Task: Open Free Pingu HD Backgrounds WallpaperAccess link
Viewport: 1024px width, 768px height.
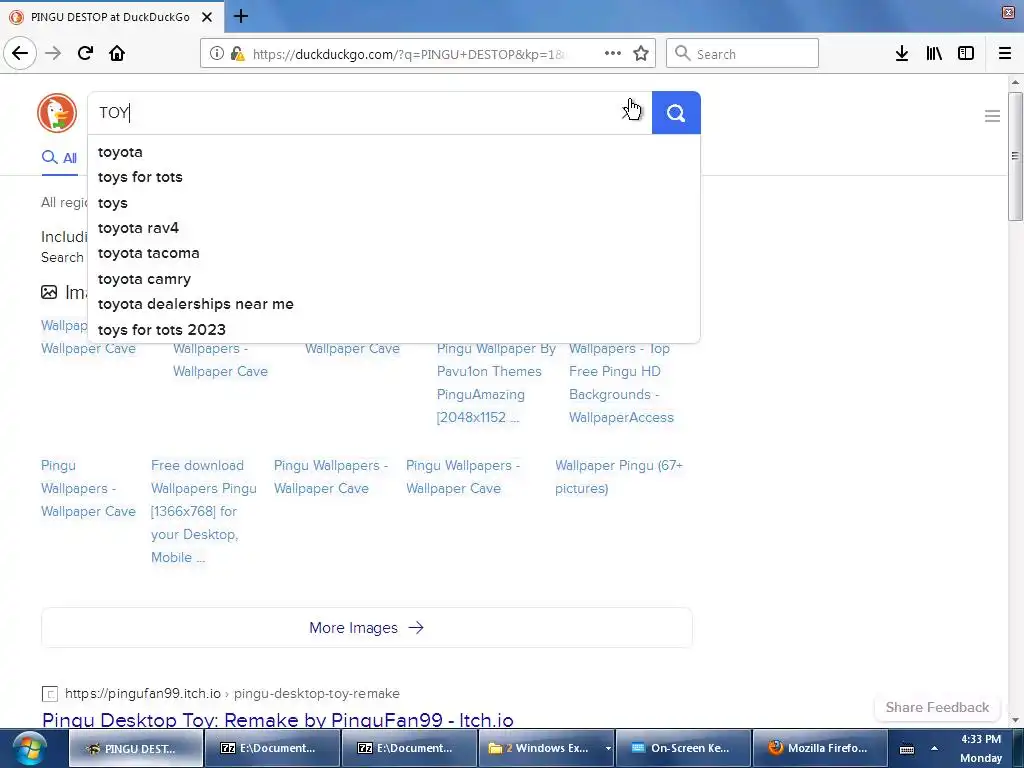Action: (621, 383)
